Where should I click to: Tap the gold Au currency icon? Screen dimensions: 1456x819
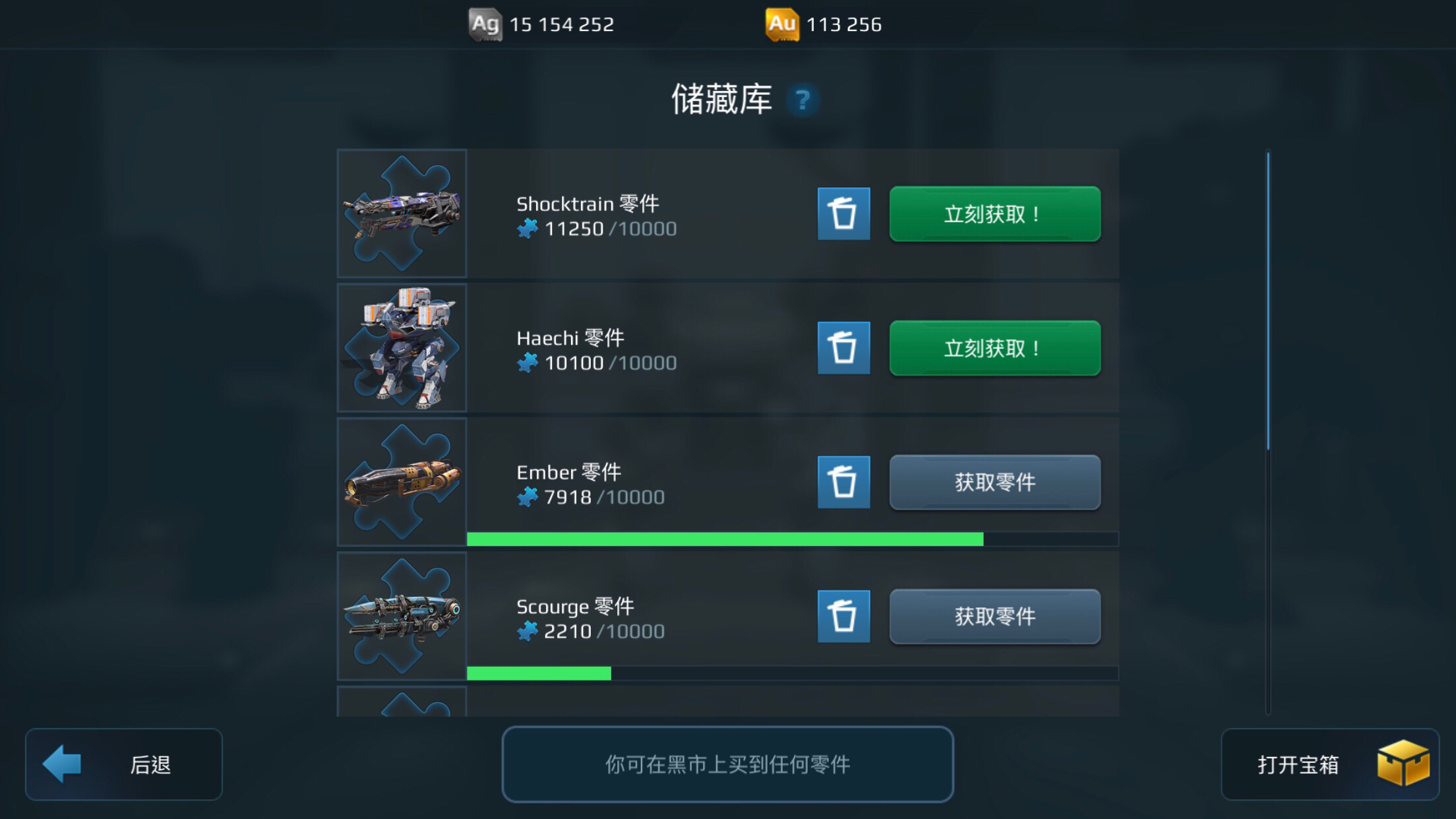[782, 24]
